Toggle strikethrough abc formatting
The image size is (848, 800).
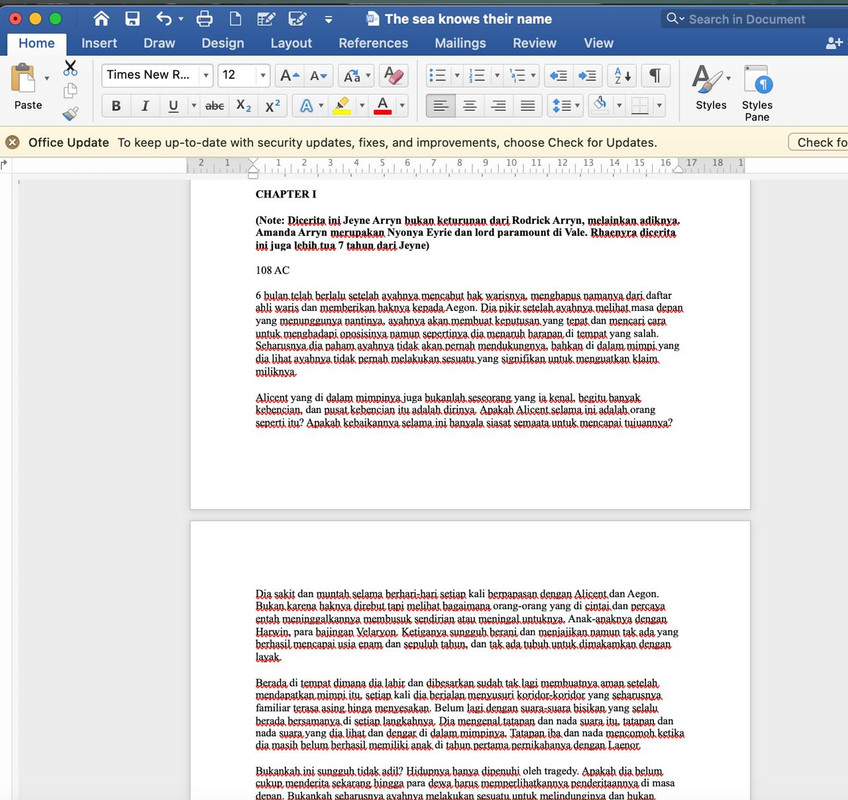pos(215,106)
